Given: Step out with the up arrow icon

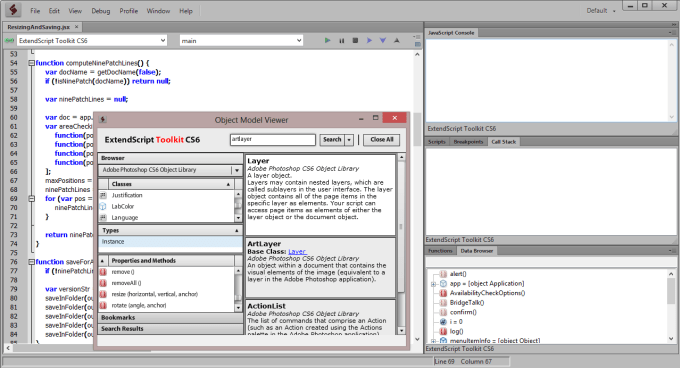Looking at the screenshot, I should point(396,40).
